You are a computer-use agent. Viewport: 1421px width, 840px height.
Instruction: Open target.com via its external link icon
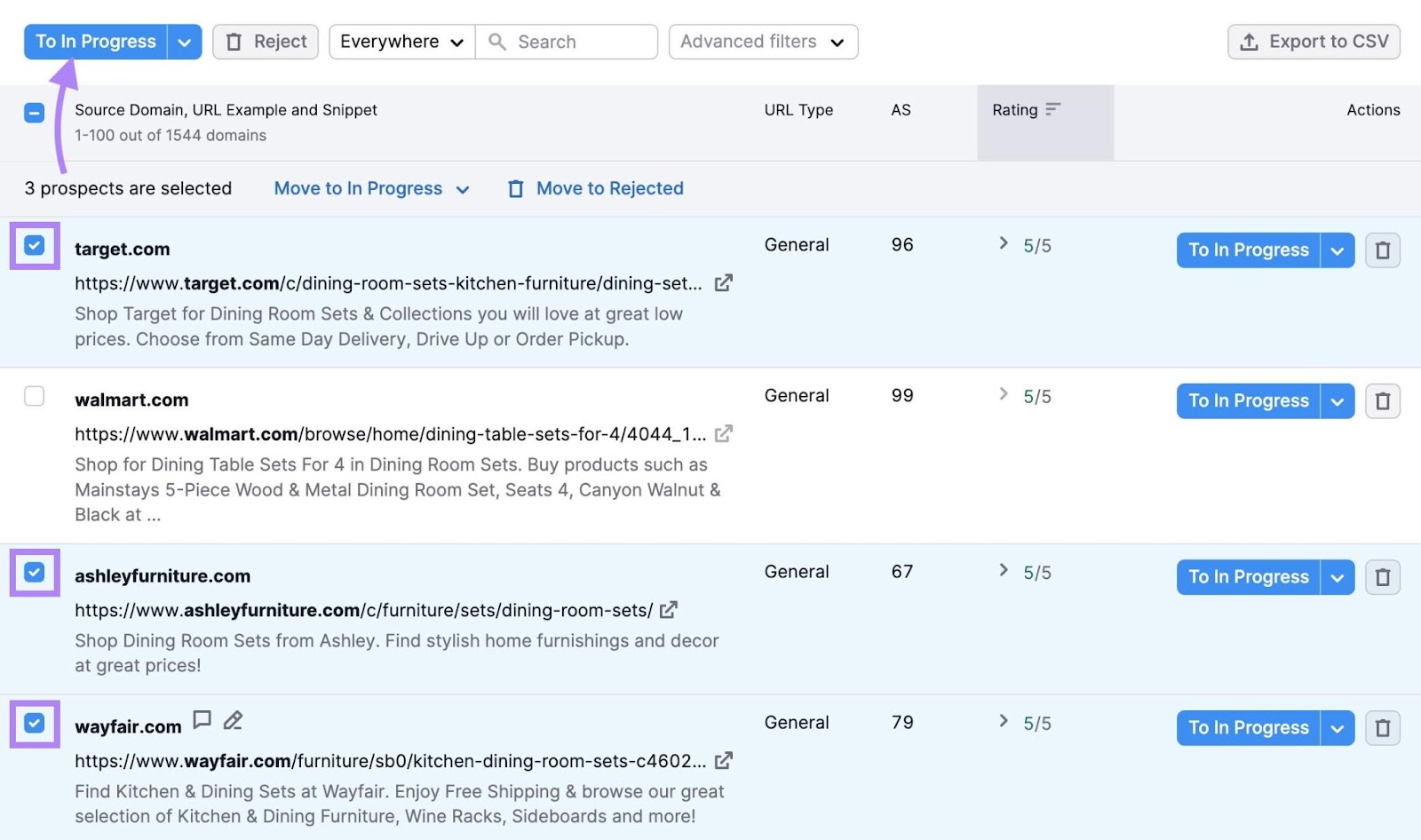pyautogui.click(x=724, y=281)
